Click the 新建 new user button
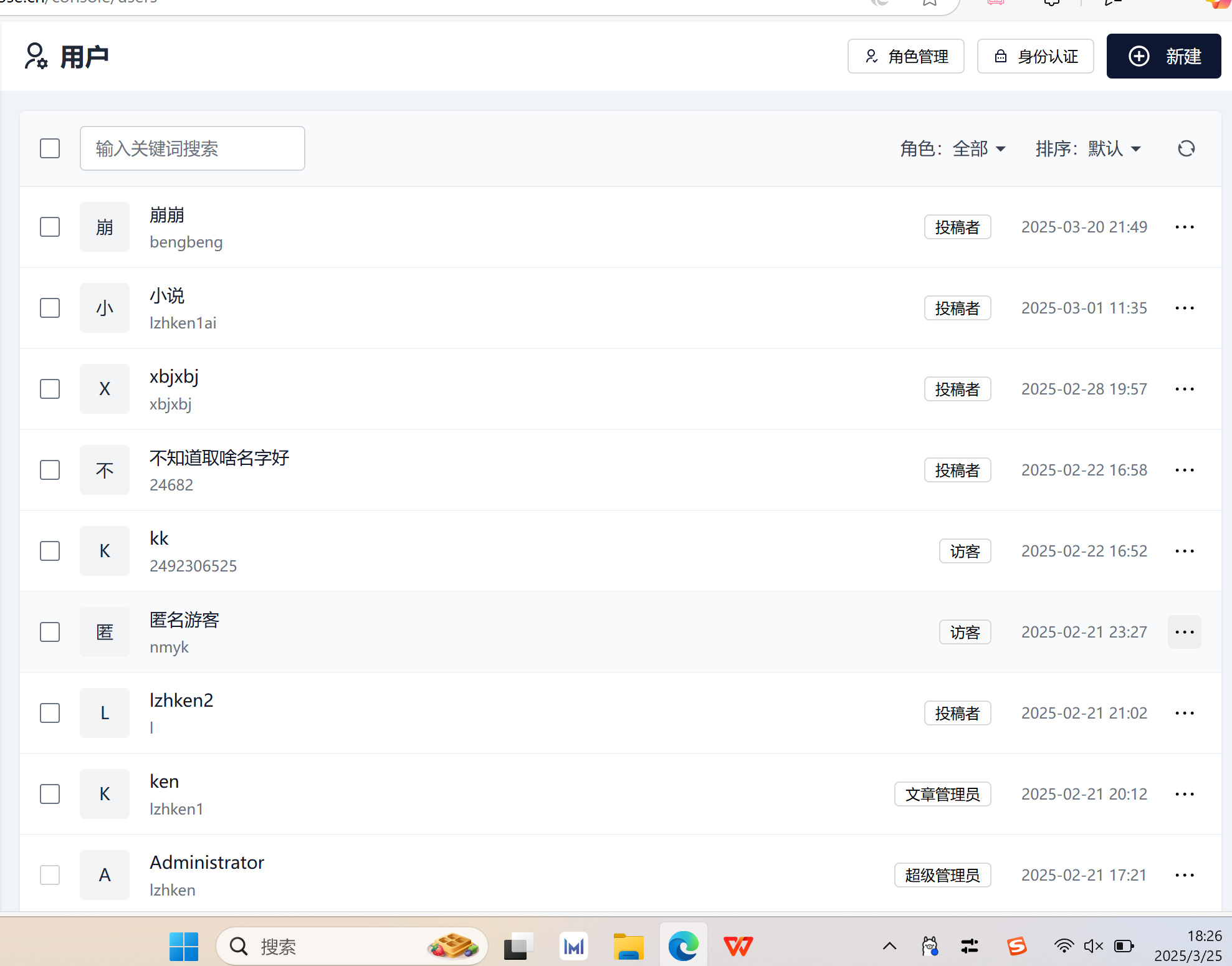The width and height of the screenshot is (1232, 966). point(1163,56)
